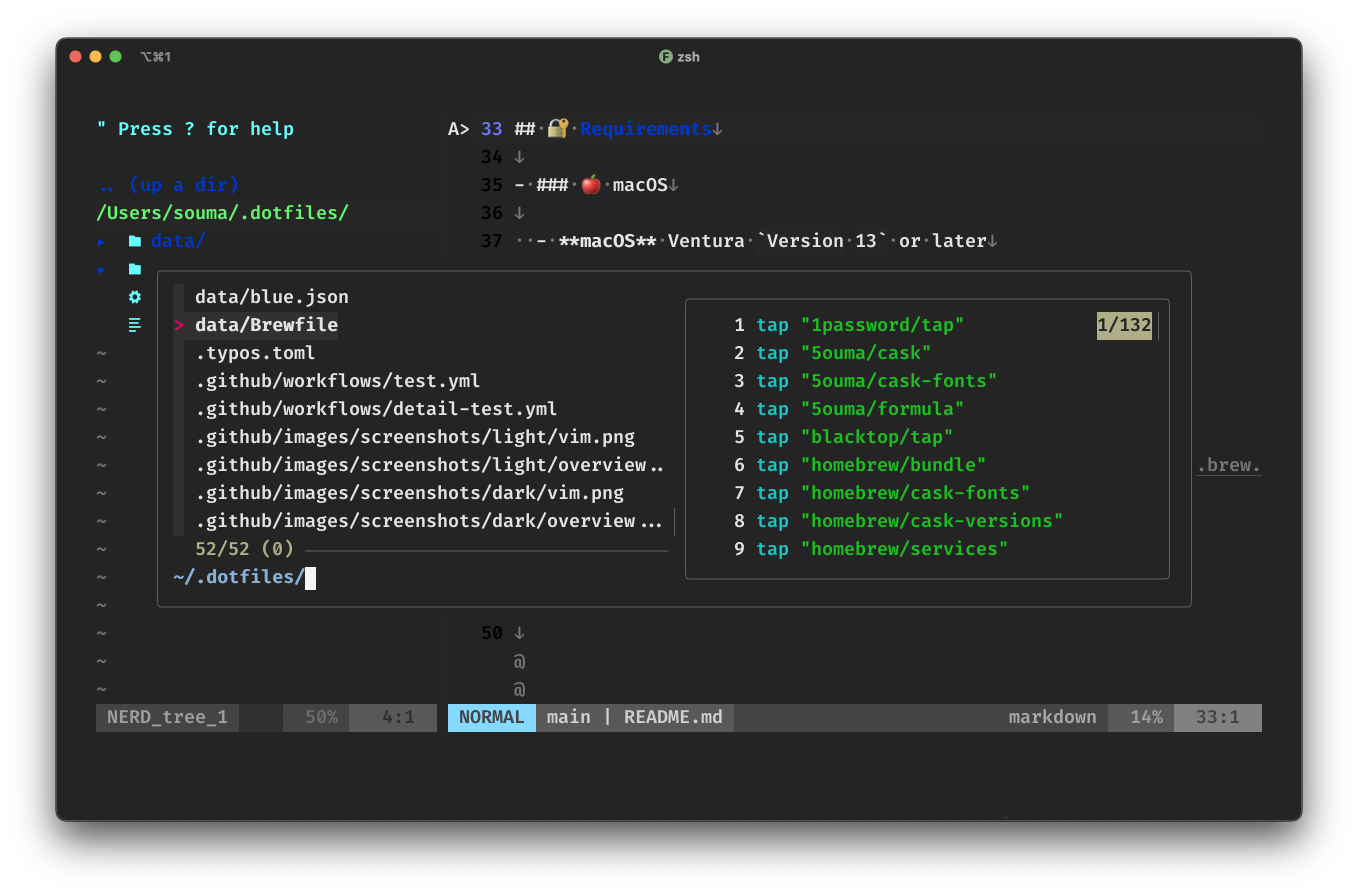The height and width of the screenshot is (895, 1358).
Task: Click the data/ folder icon in tree
Action: click(134, 241)
